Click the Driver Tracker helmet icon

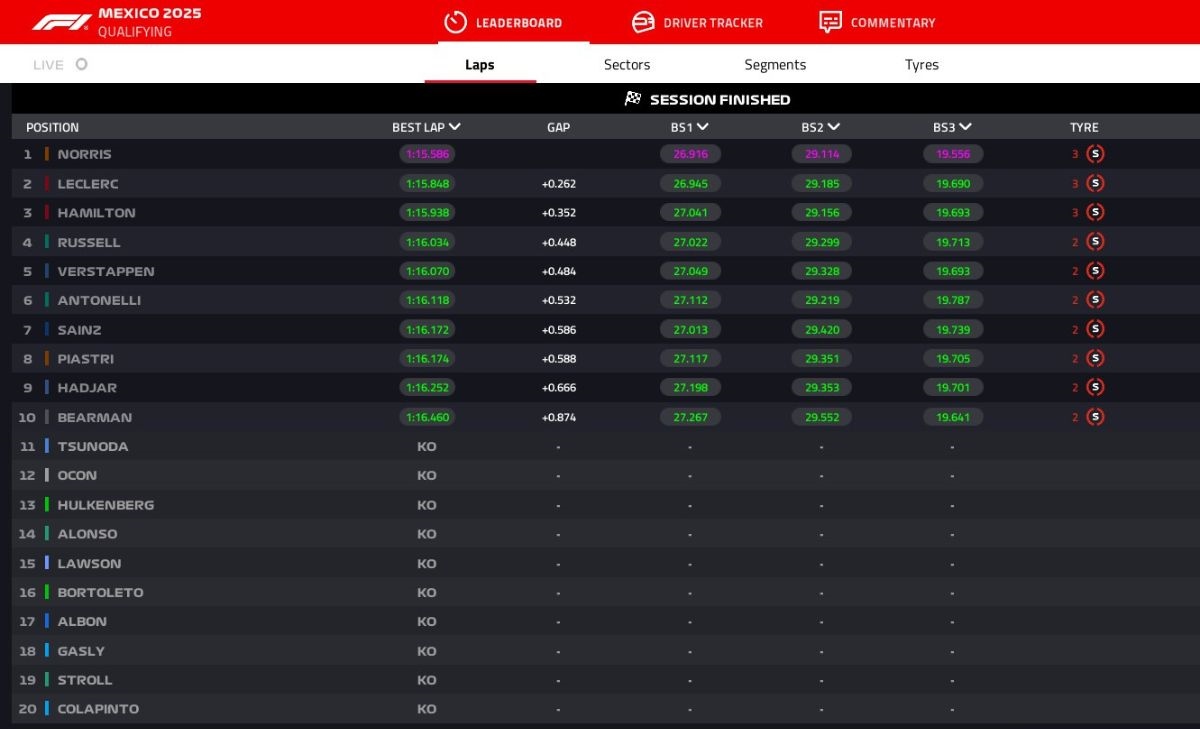[x=643, y=22]
